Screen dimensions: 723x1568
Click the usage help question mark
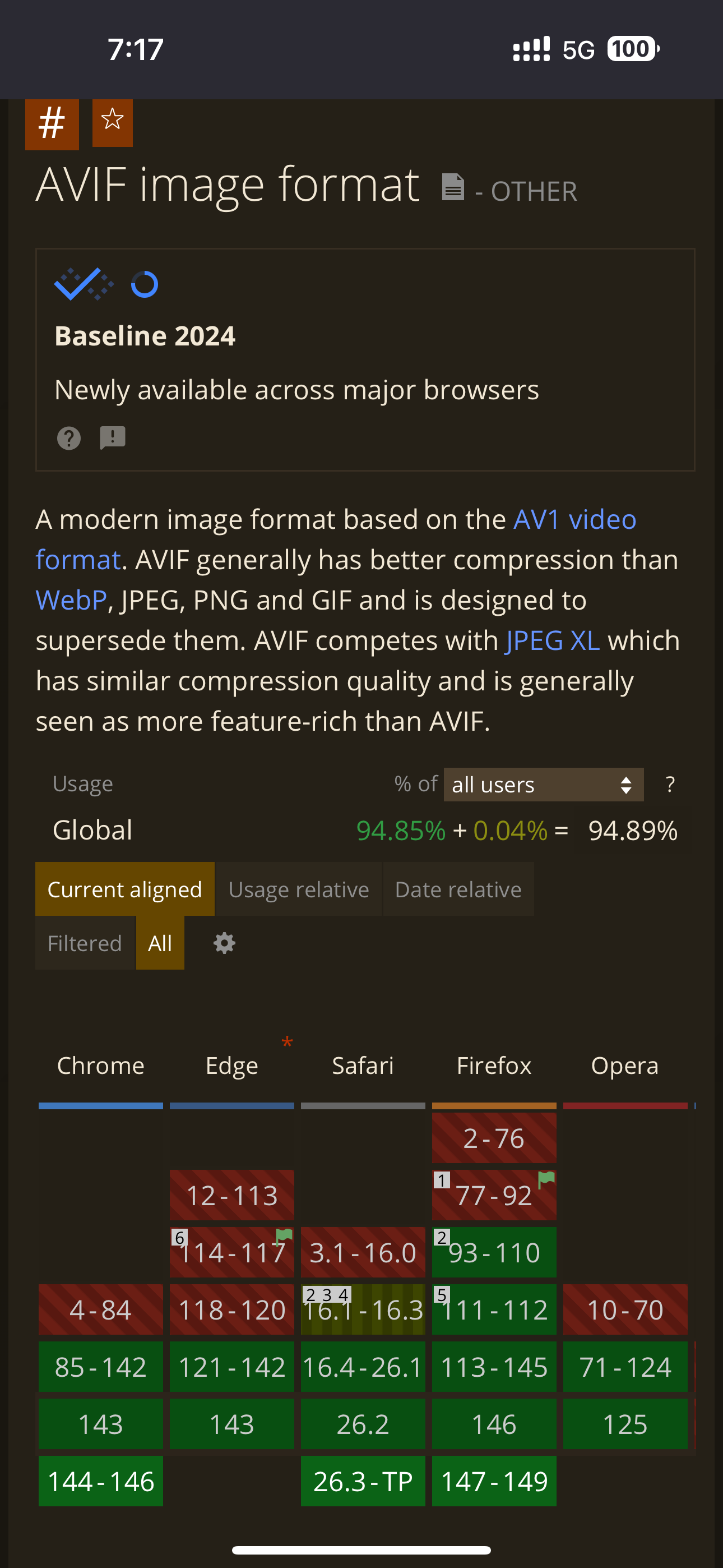click(x=670, y=784)
